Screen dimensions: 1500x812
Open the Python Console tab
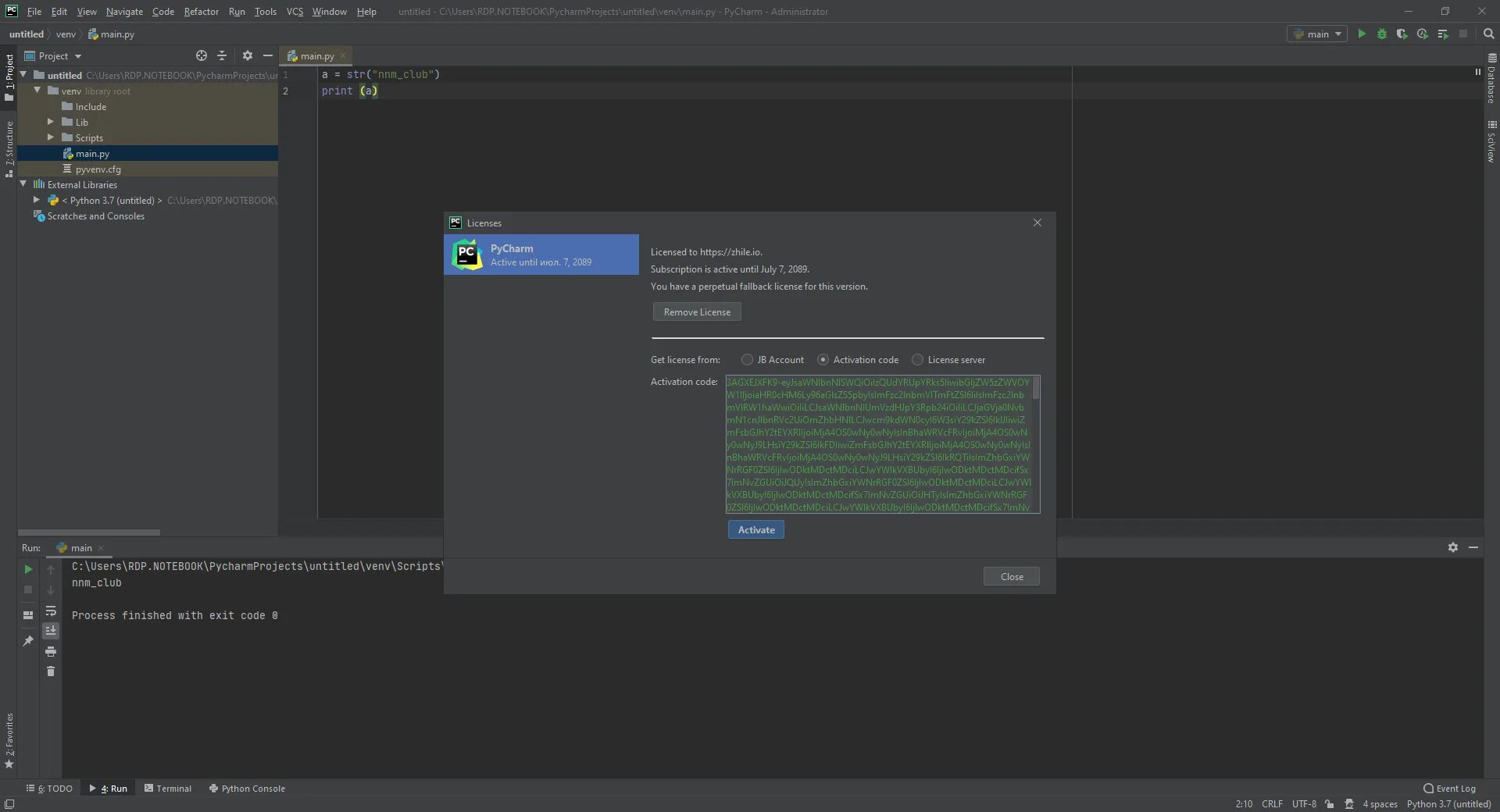(x=247, y=789)
